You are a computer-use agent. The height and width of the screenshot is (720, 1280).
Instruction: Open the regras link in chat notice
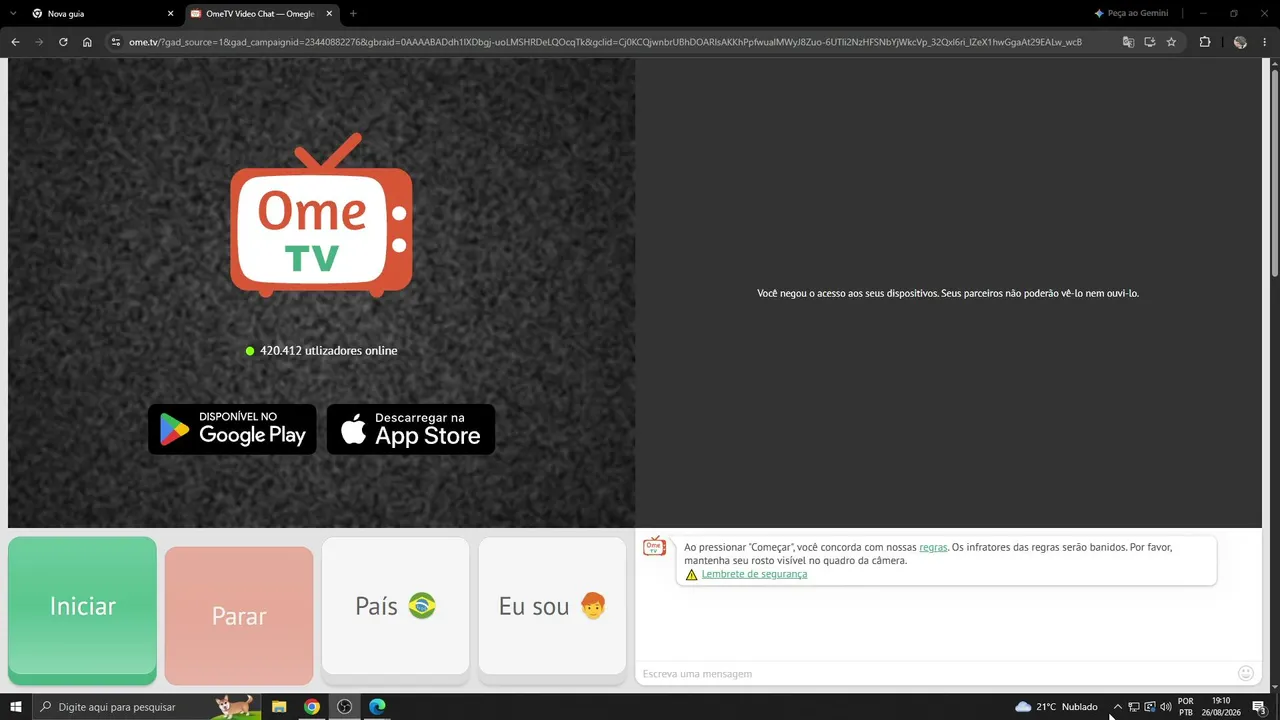[x=933, y=547]
